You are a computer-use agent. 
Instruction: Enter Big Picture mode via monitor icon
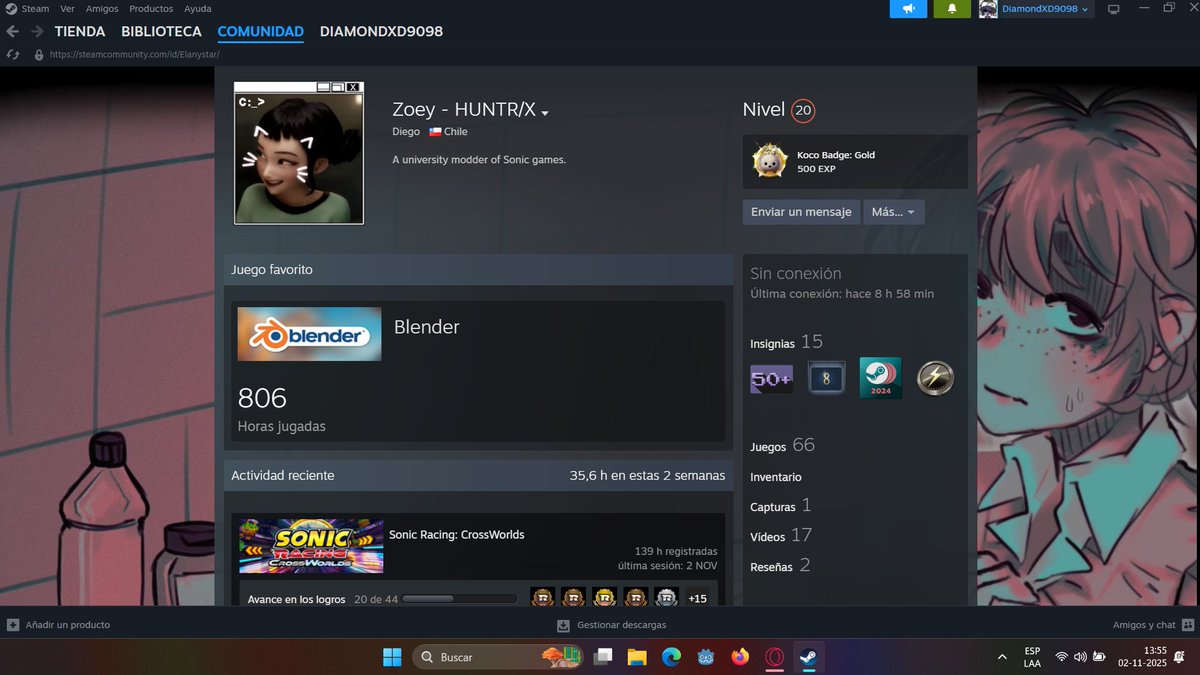click(1112, 9)
